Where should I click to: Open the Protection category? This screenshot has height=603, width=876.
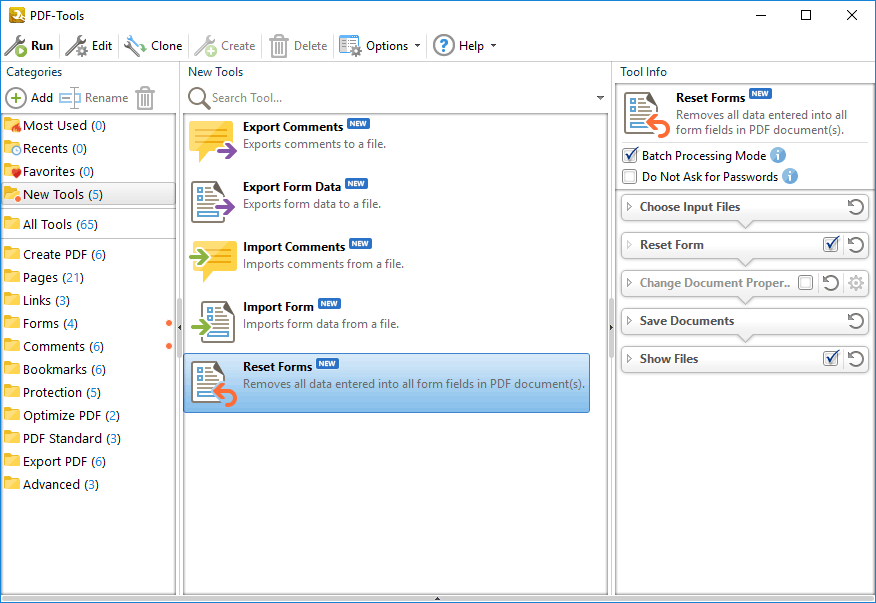pyautogui.click(x=88, y=392)
